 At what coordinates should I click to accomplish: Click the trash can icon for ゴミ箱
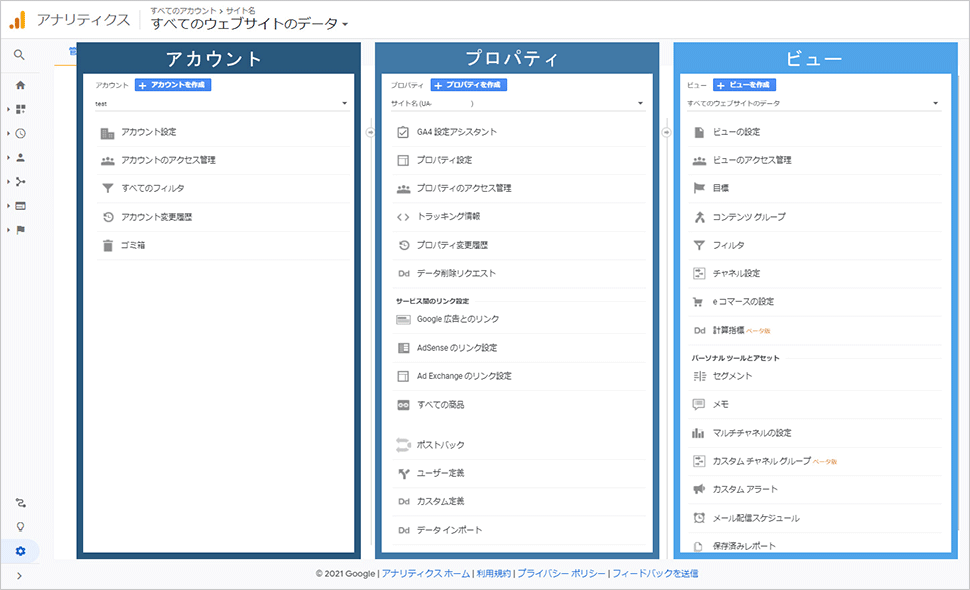coord(108,246)
